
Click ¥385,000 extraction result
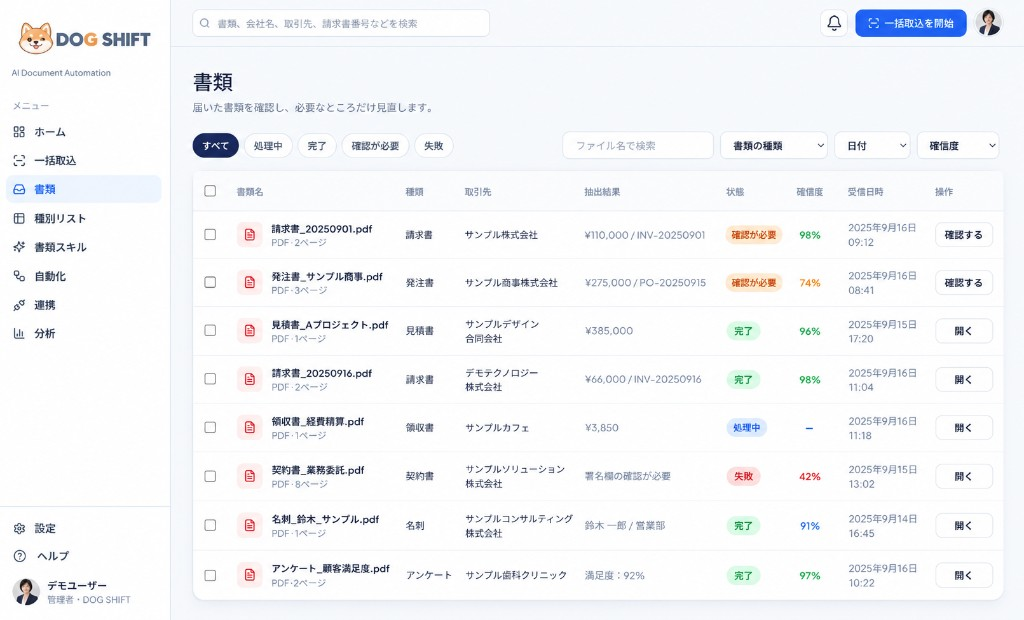click(609, 331)
